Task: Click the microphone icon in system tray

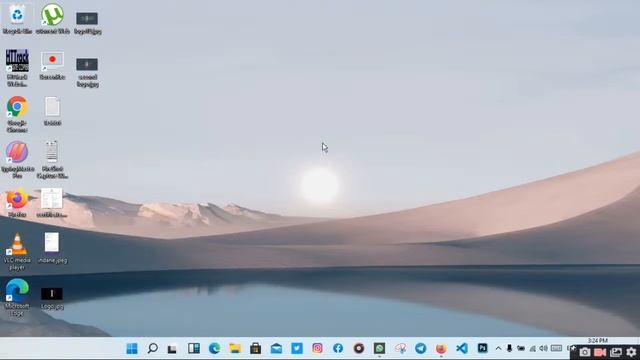Action: (509, 349)
